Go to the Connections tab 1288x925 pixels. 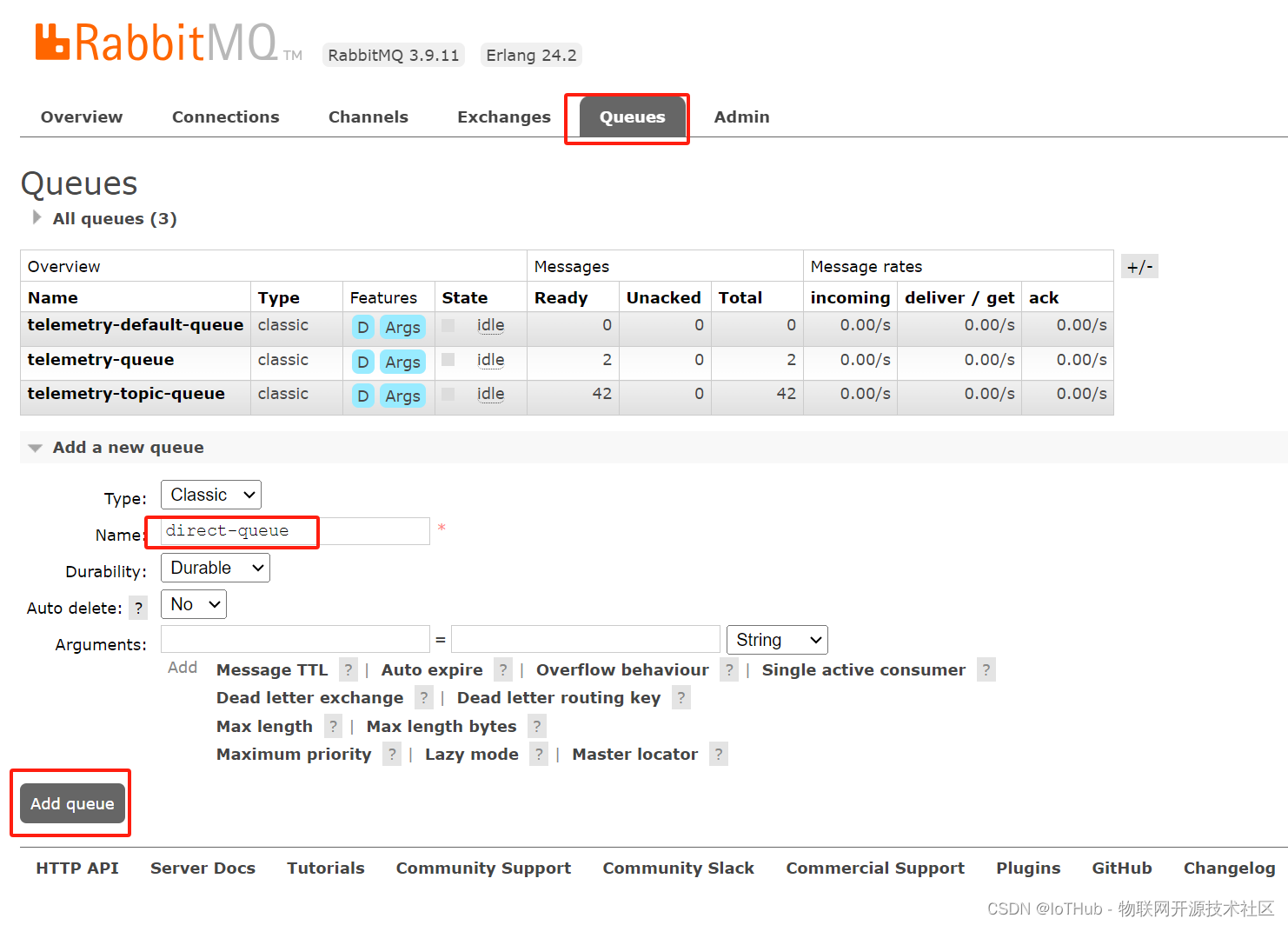[x=226, y=116]
